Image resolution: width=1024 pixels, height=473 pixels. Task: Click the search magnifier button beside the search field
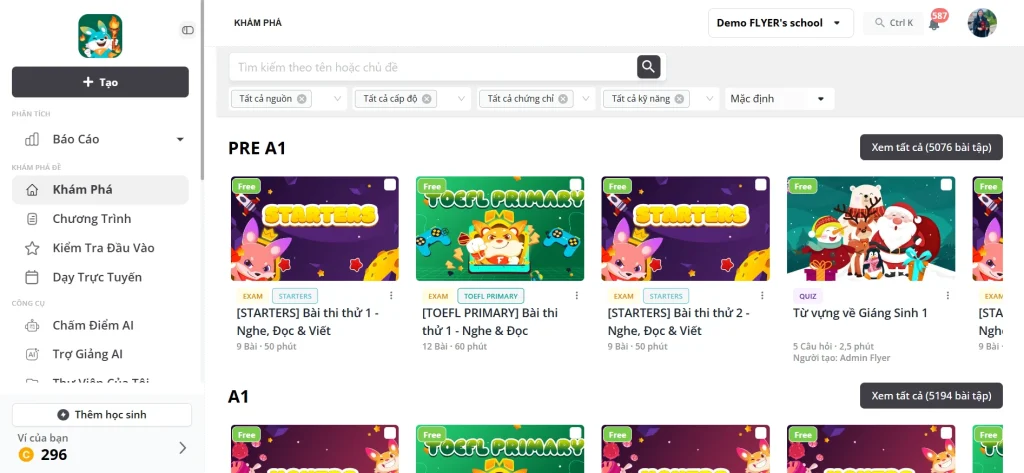[x=648, y=67]
